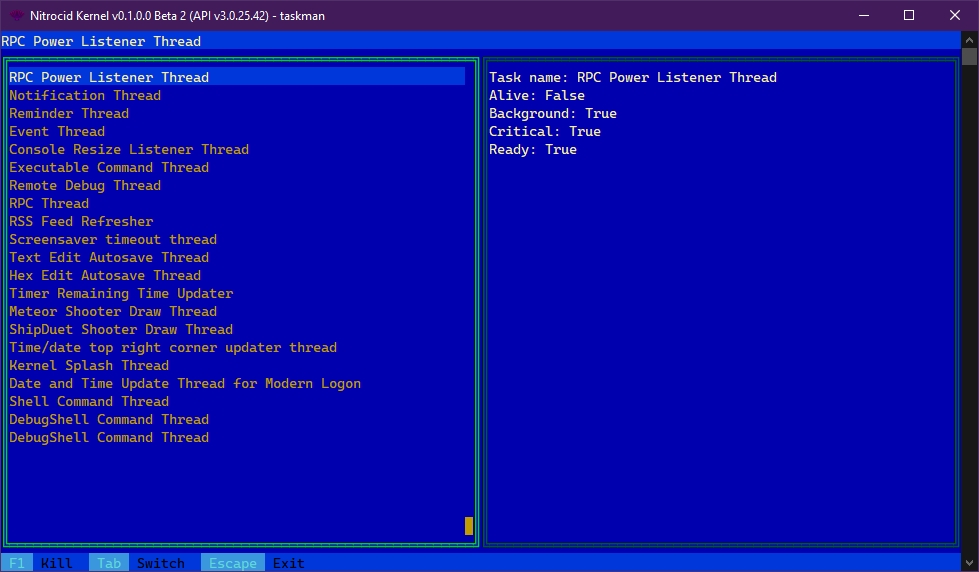This screenshot has width=979, height=572.
Task: Select Meteor Shooter Draw Thread
Action: tap(113, 312)
